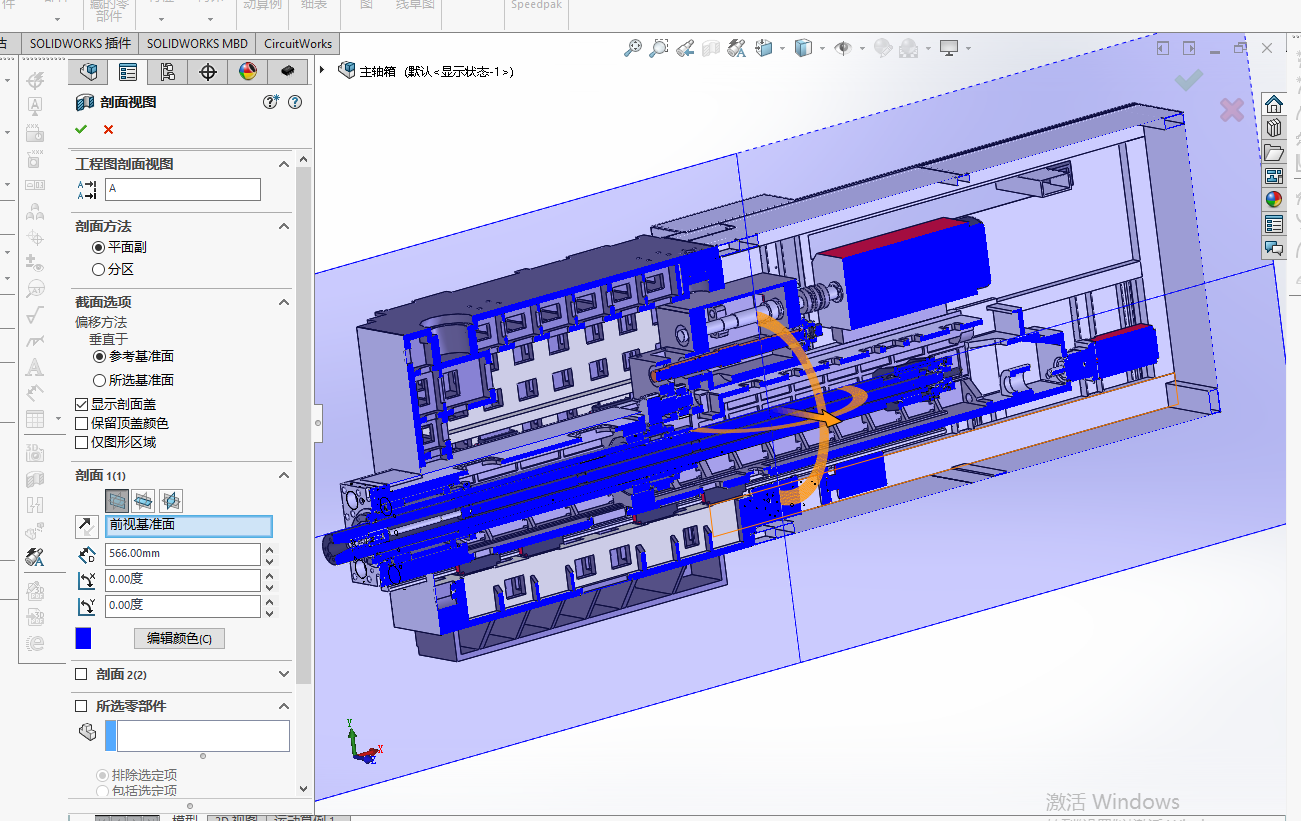The height and width of the screenshot is (821, 1301).
Task: Cancel section view with red X
Action: pyautogui.click(x=108, y=129)
